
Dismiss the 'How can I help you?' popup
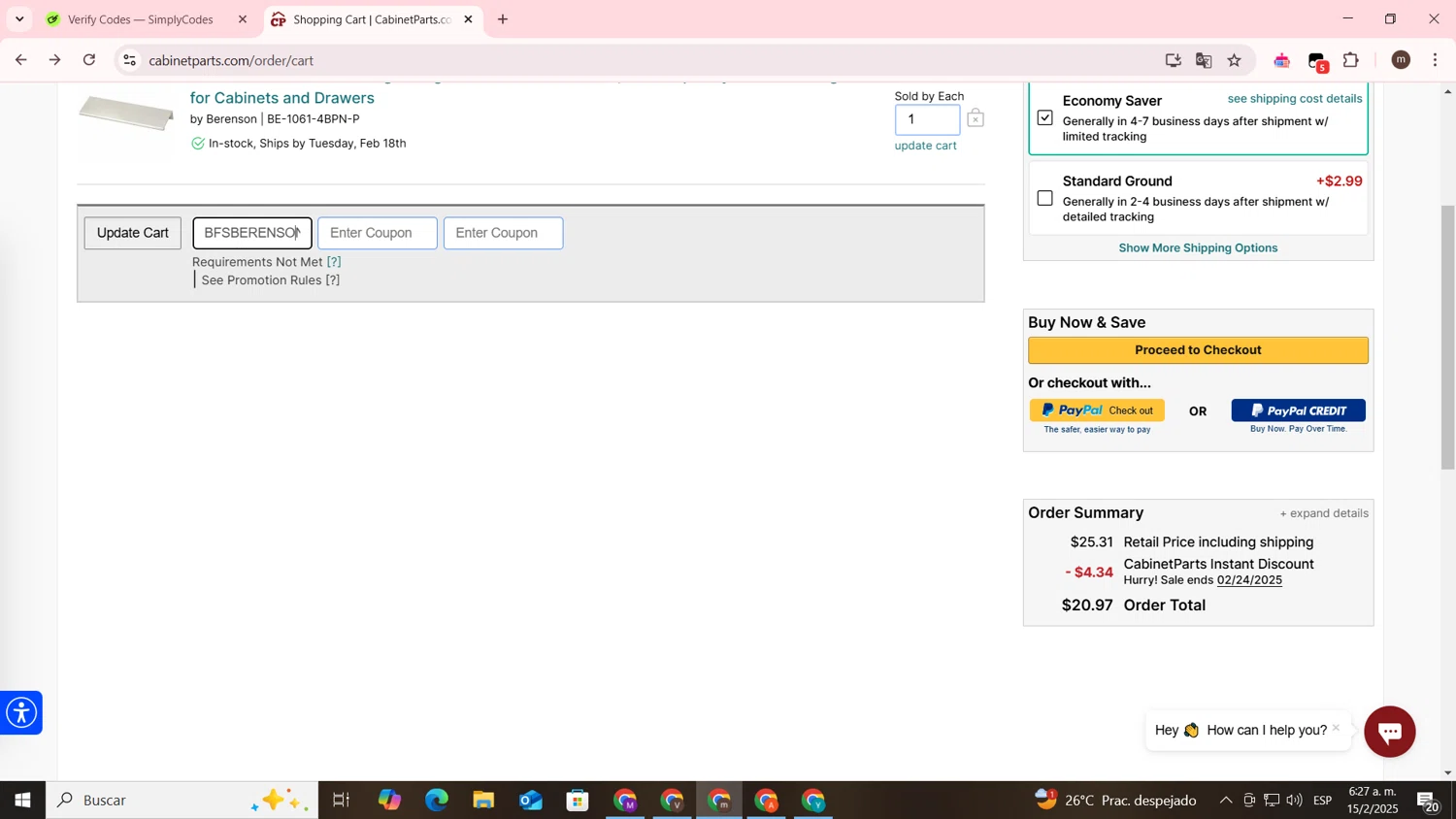click(1336, 728)
